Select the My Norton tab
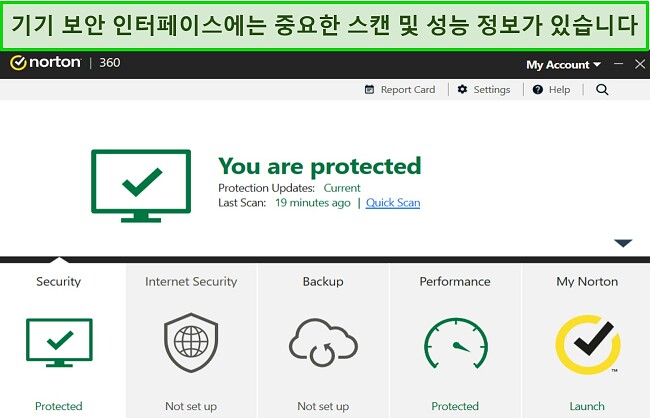 pyautogui.click(x=586, y=341)
